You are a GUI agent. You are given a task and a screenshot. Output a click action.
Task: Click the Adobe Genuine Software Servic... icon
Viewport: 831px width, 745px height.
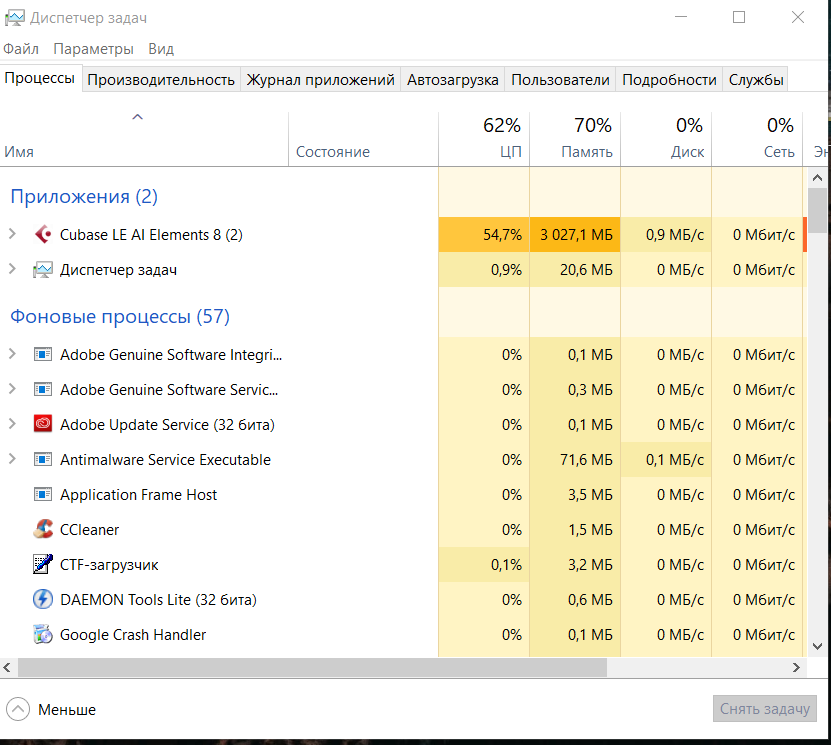click(x=43, y=389)
